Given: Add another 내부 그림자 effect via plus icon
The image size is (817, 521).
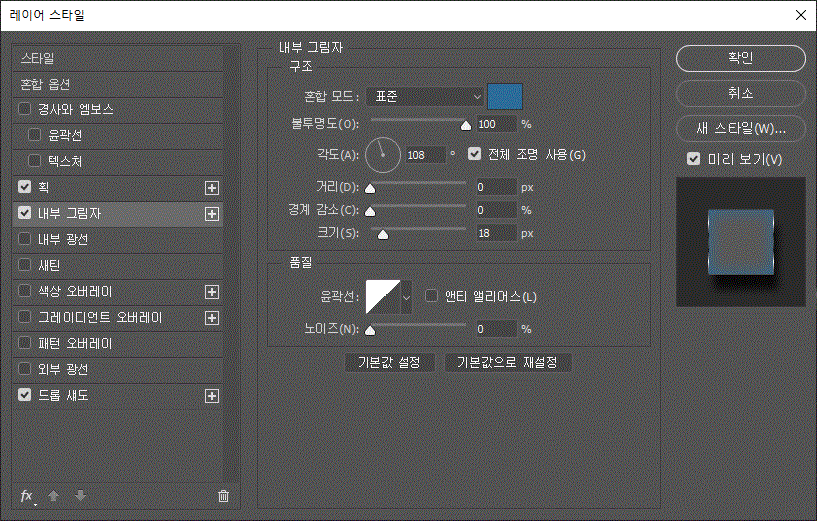Looking at the screenshot, I should [212, 214].
